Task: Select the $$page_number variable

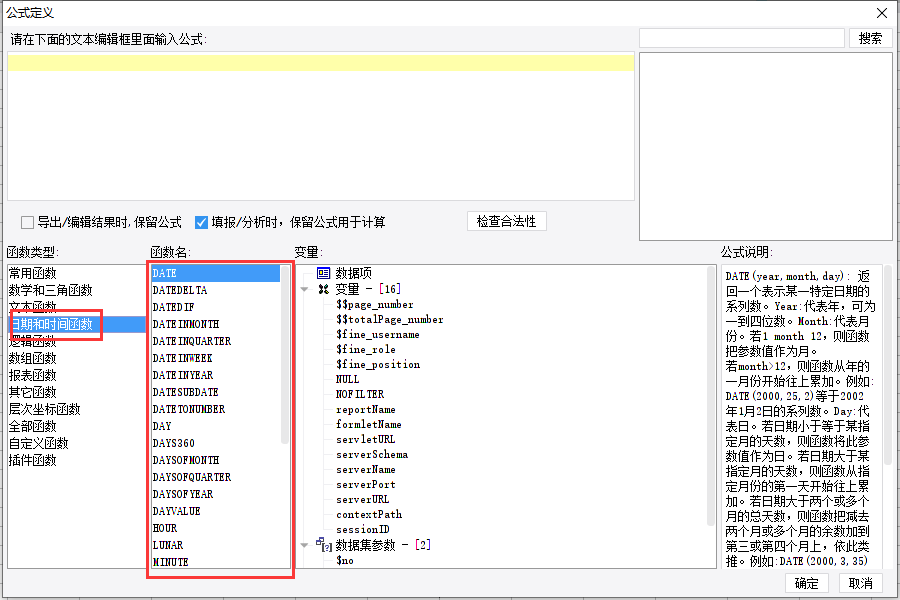Action: (x=375, y=305)
